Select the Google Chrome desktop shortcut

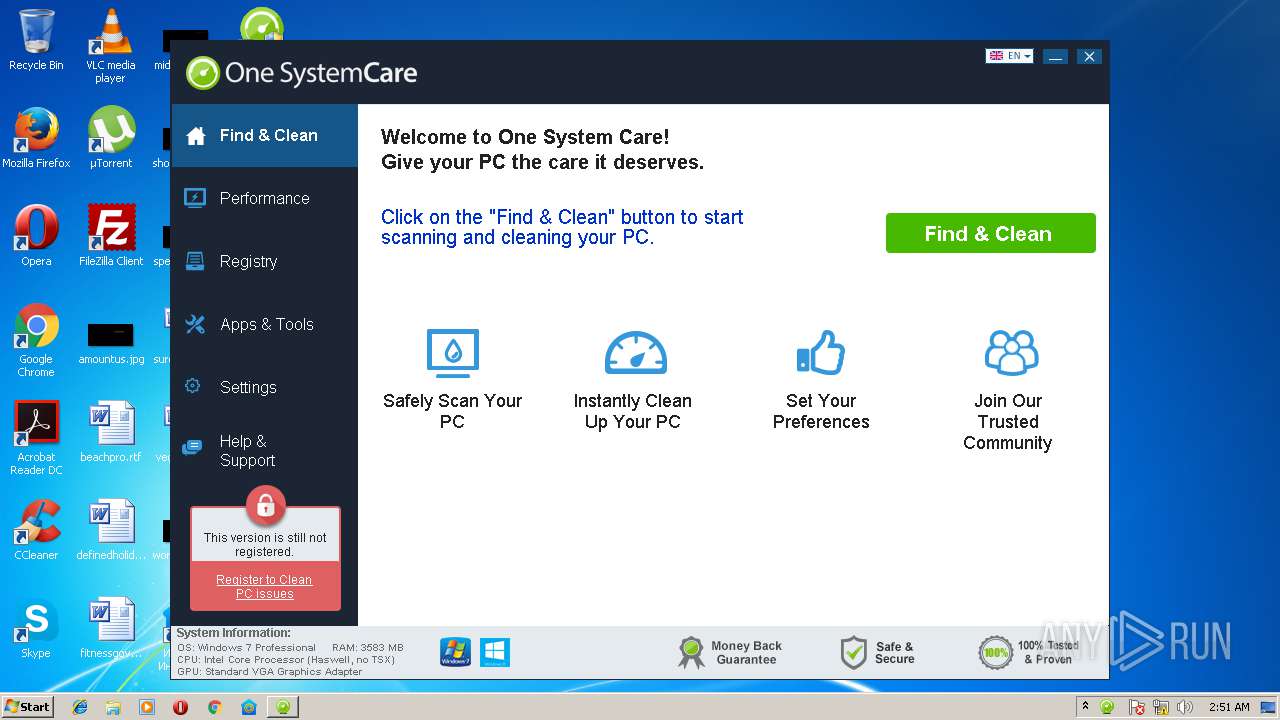[36, 340]
